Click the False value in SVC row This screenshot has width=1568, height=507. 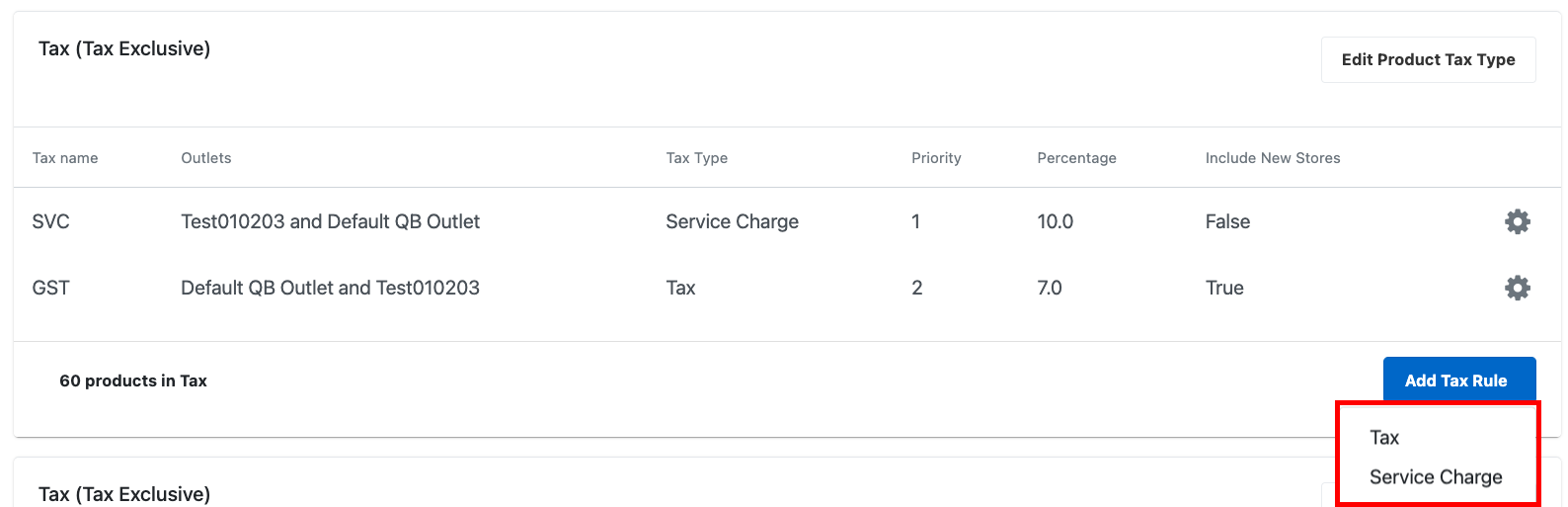(x=1227, y=221)
